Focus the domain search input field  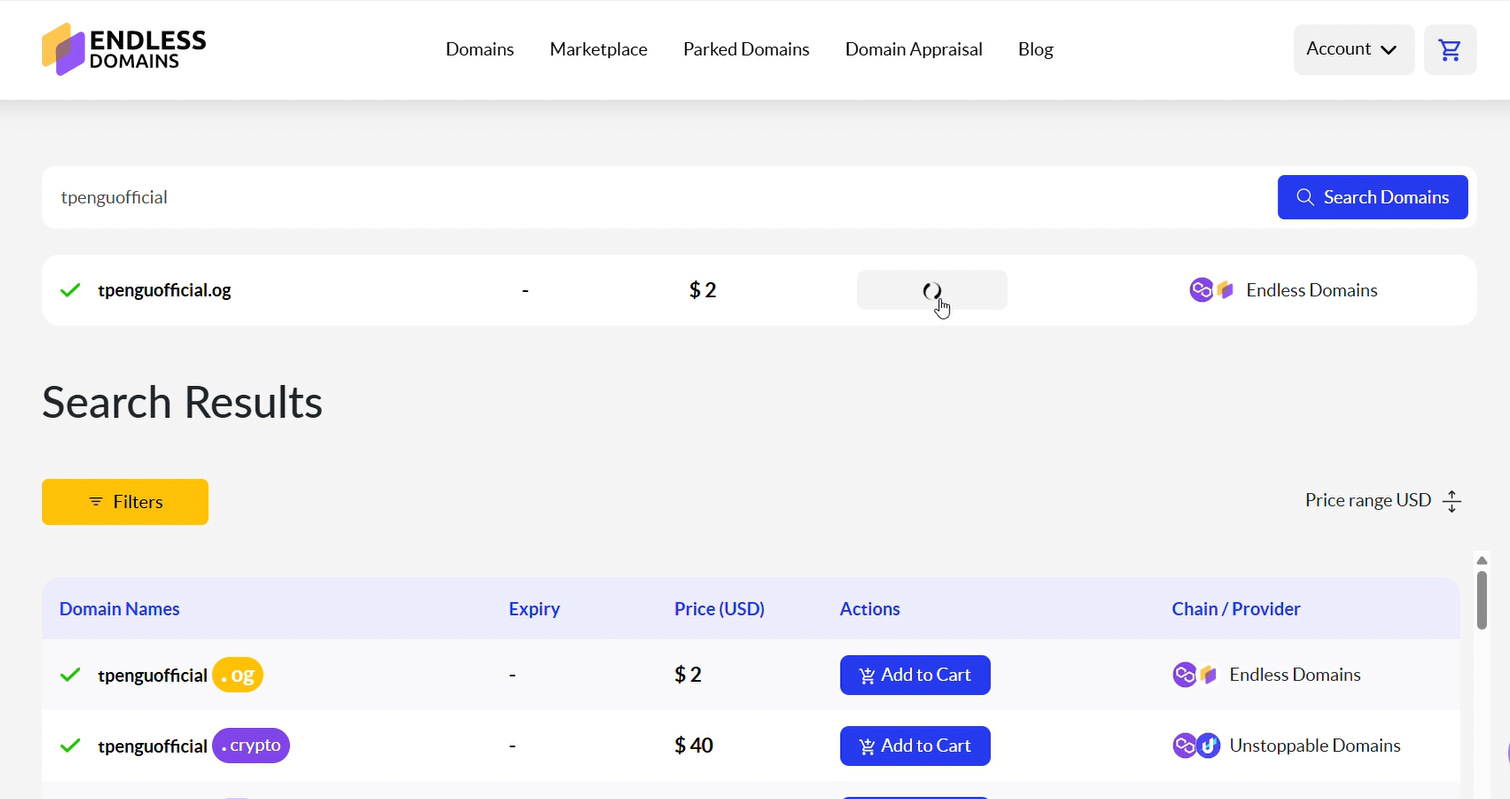pyautogui.click(x=650, y=197)
